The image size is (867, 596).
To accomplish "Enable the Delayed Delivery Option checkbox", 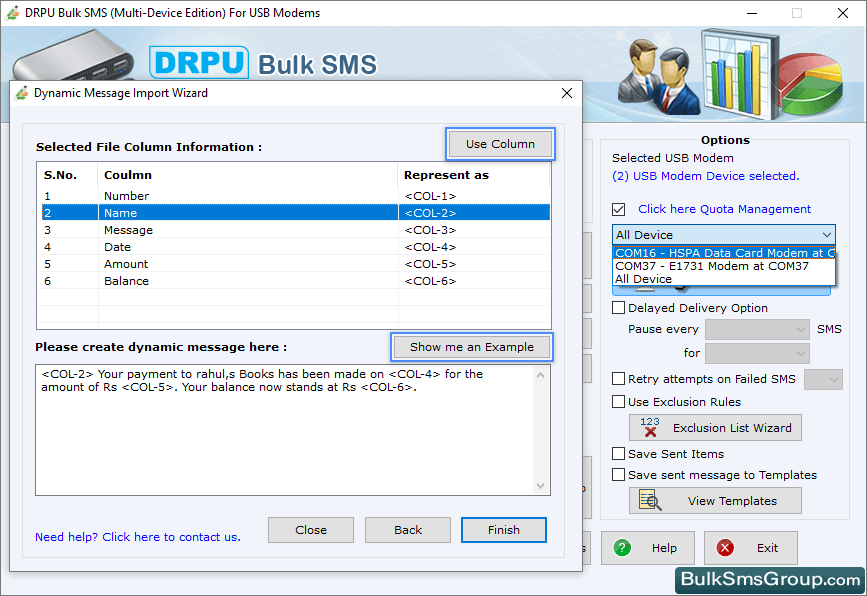I will tap(618, 307).
